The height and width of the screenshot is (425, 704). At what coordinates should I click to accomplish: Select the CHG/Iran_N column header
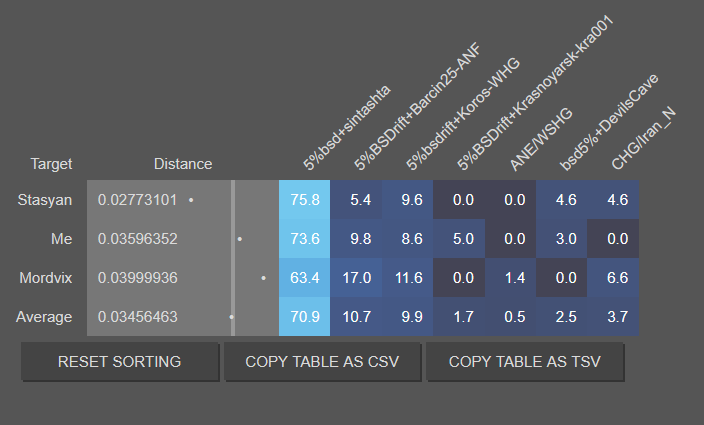[x=643, y=139]
